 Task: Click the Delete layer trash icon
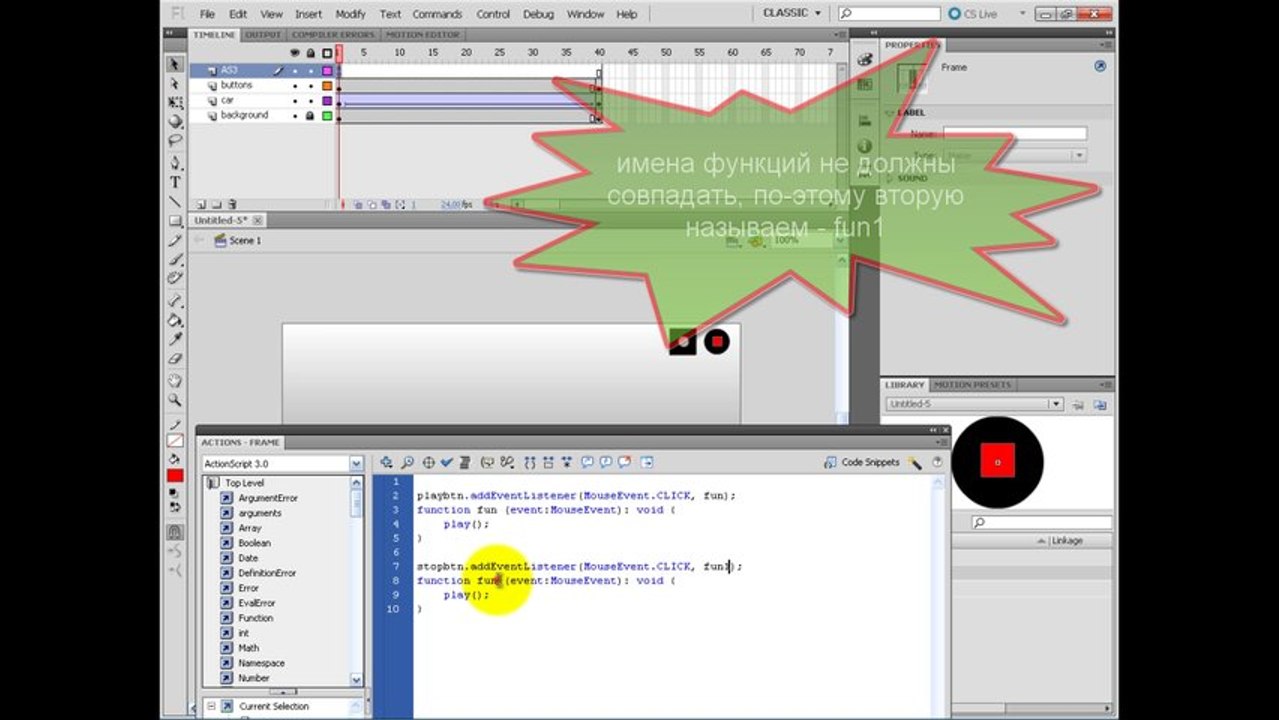(232, 204)
